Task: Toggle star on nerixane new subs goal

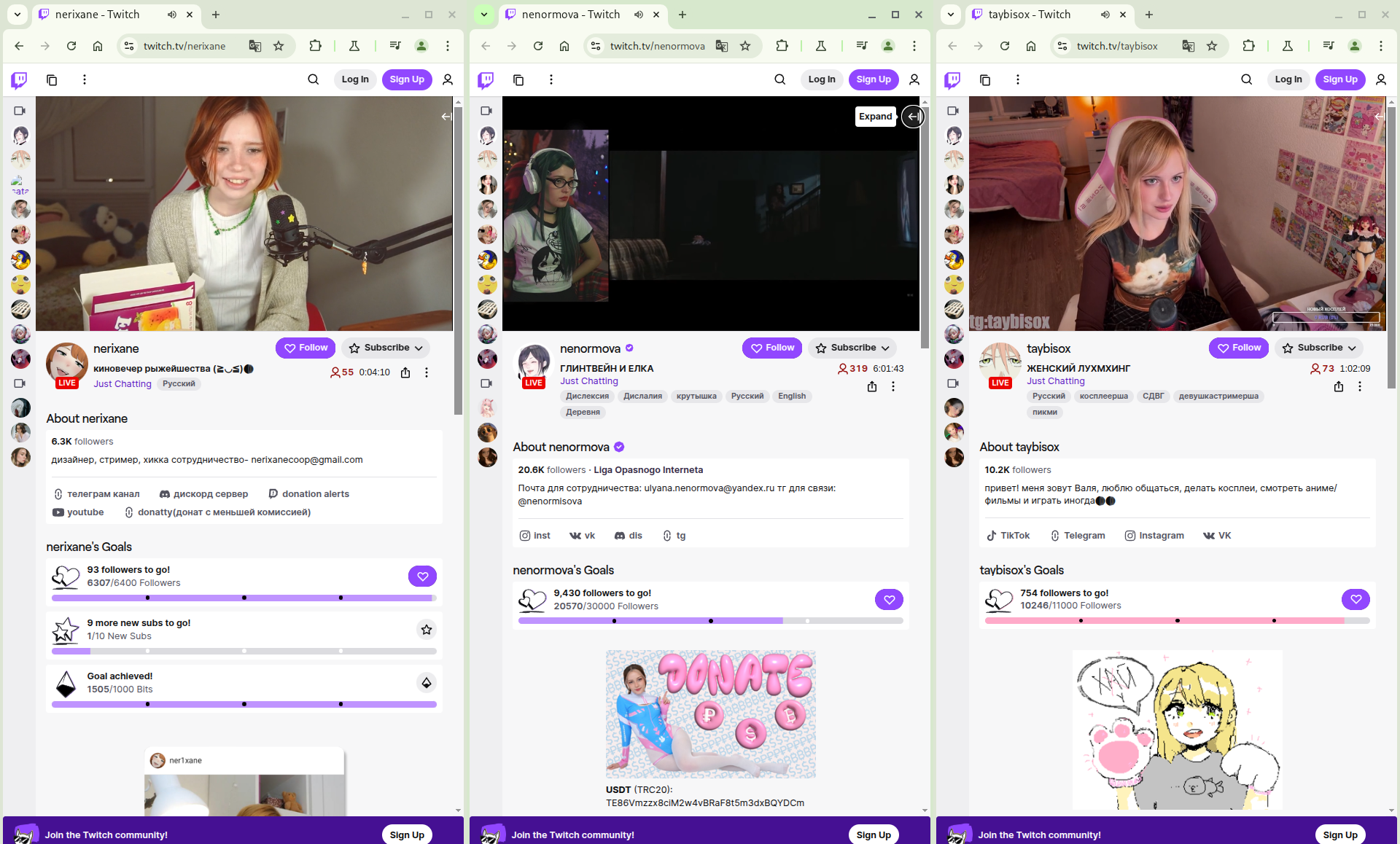Action: click(427, 629)
